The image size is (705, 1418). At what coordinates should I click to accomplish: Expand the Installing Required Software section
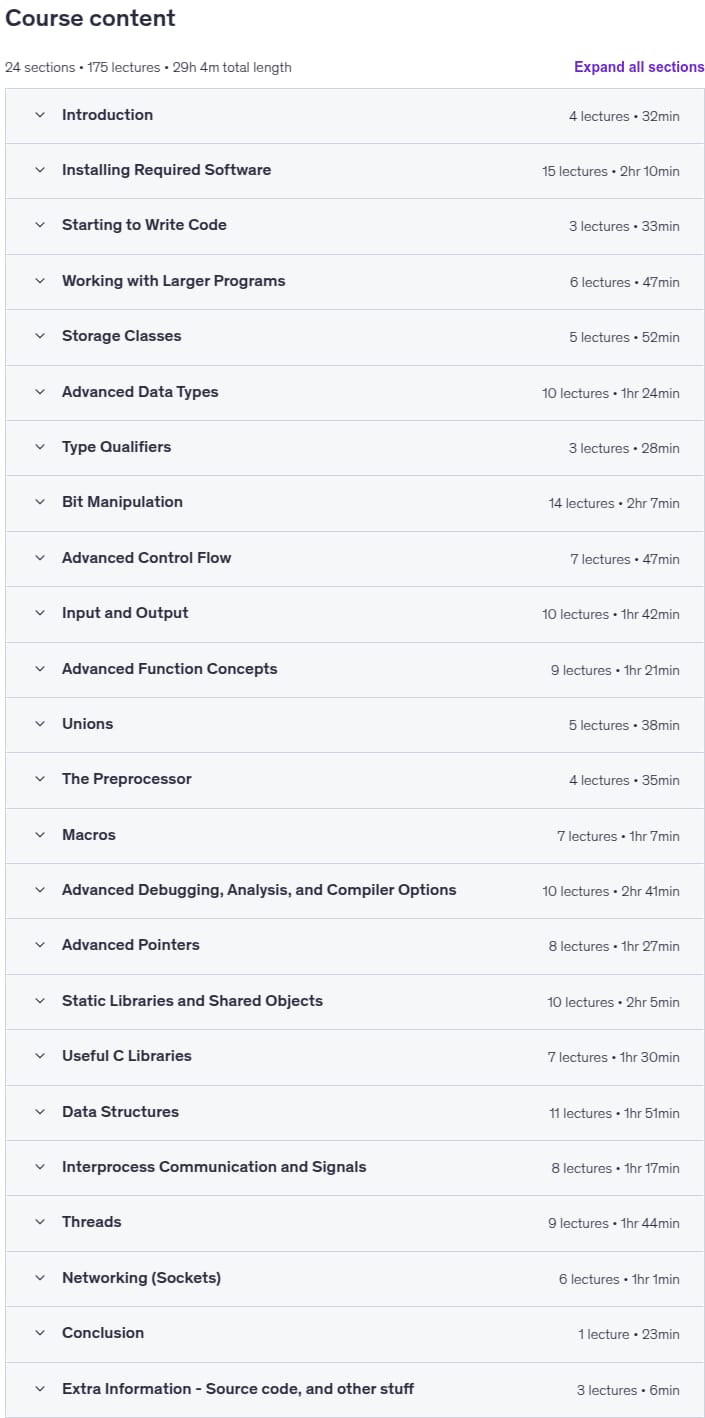tap(355, 171)
